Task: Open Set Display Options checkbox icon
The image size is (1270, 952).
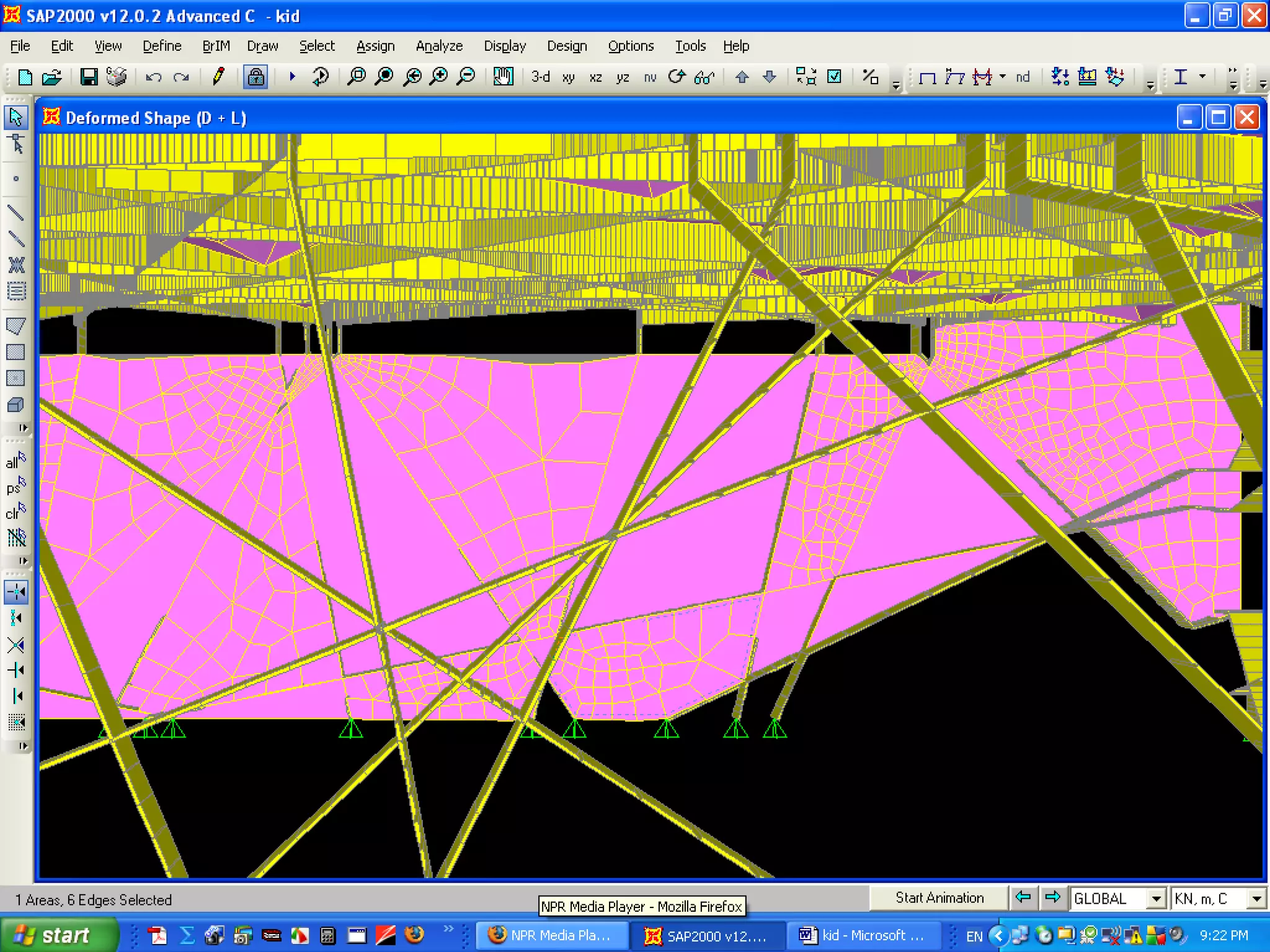Action: click(x=835, y=77)
